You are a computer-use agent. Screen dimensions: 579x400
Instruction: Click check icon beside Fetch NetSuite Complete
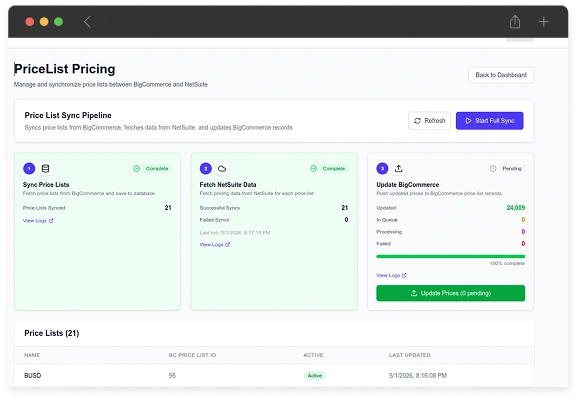pyautogui.click(x=314, y=168)
